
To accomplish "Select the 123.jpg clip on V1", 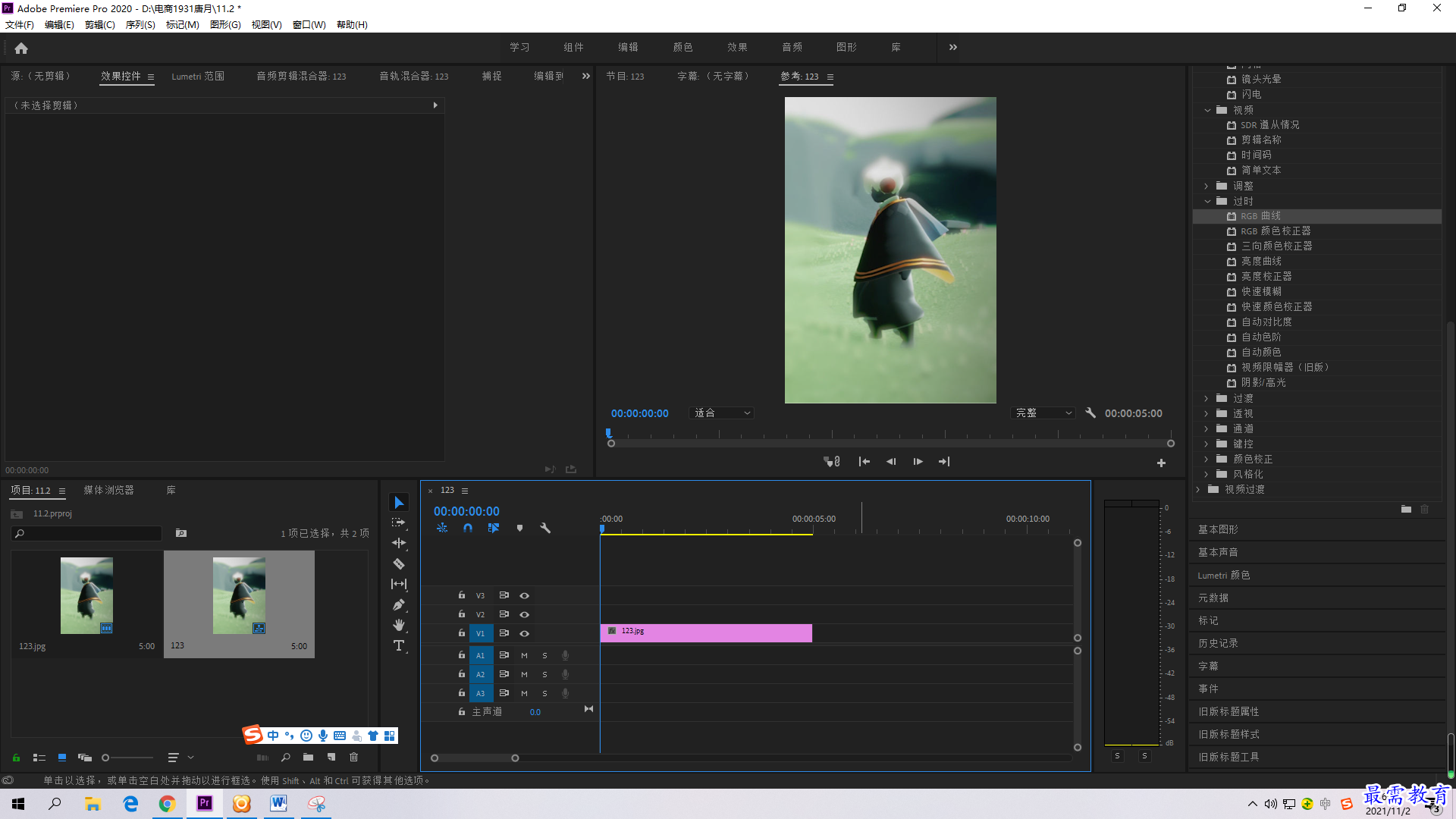I will (x=706, y=633).
